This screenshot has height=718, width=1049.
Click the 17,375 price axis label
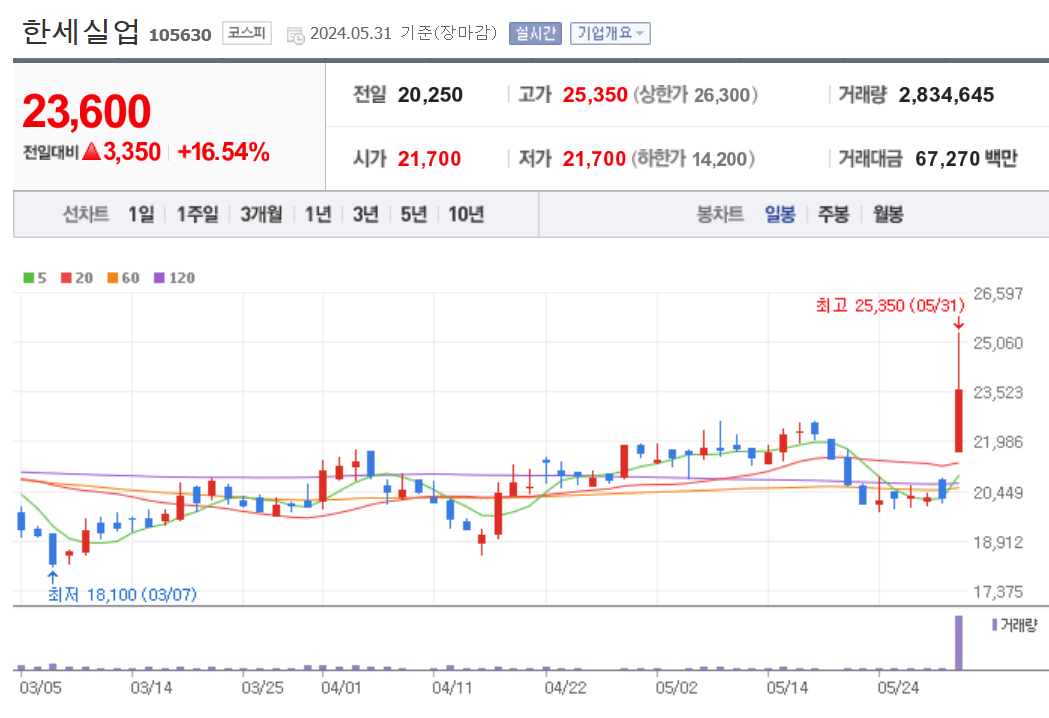click(x=998, y=592)
